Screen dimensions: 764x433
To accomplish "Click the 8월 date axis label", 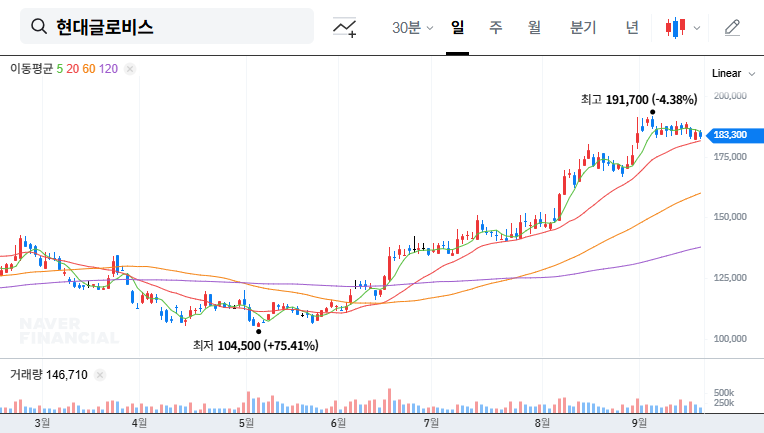I will click(x=542, y=423).
